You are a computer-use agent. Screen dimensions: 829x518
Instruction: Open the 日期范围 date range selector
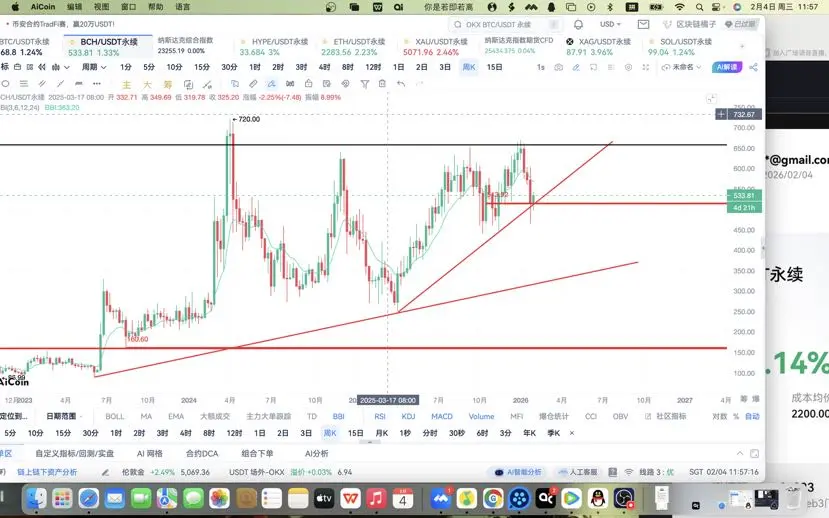click(63, 417)
